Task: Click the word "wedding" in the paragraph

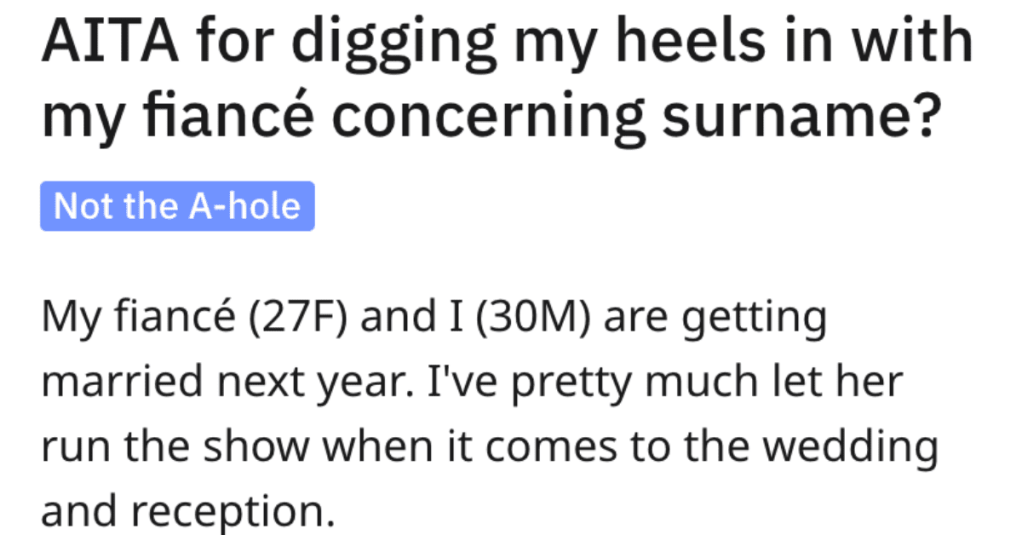Action: (x=851, y=446)
